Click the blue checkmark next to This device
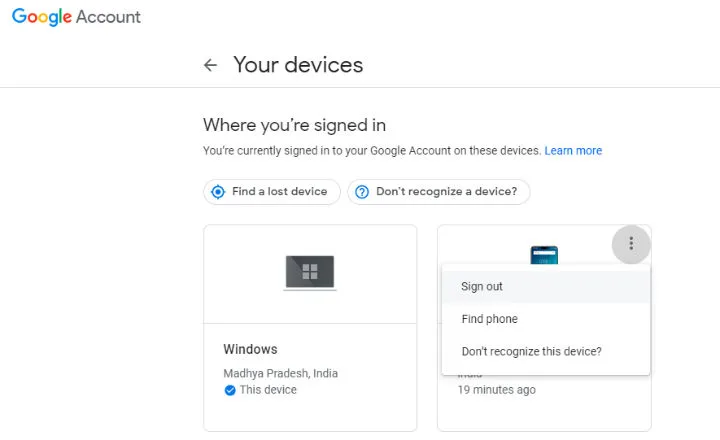This screenshot has width=720, height=440. (x=230, y=390)
